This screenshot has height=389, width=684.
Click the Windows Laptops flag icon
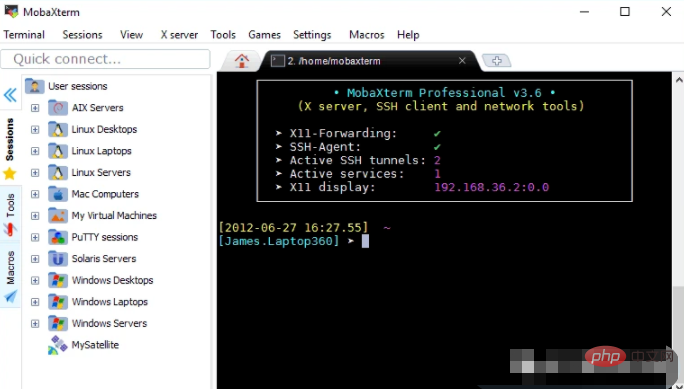(x=58, y=301)
